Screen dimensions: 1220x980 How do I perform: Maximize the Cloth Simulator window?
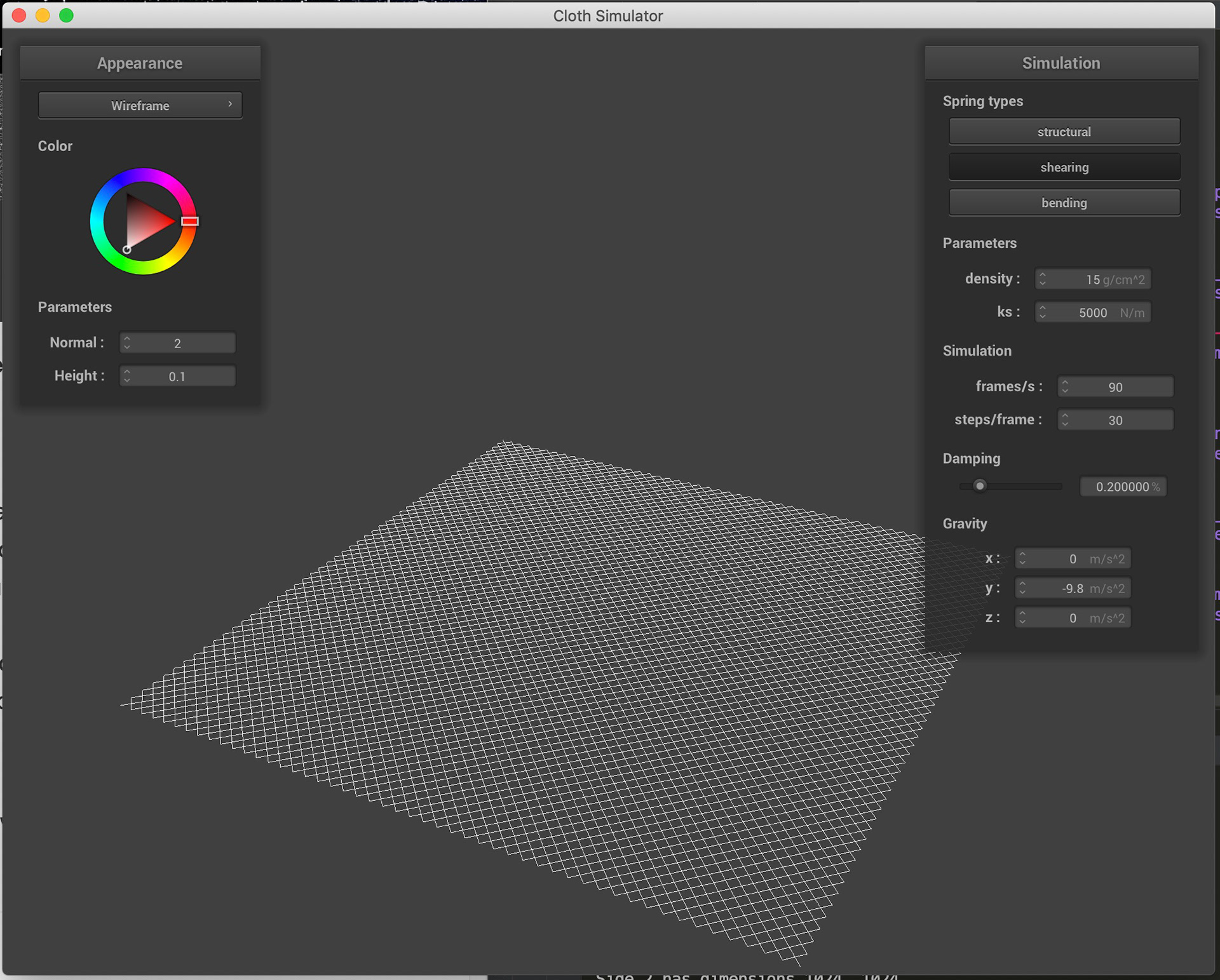pos(66,15)
